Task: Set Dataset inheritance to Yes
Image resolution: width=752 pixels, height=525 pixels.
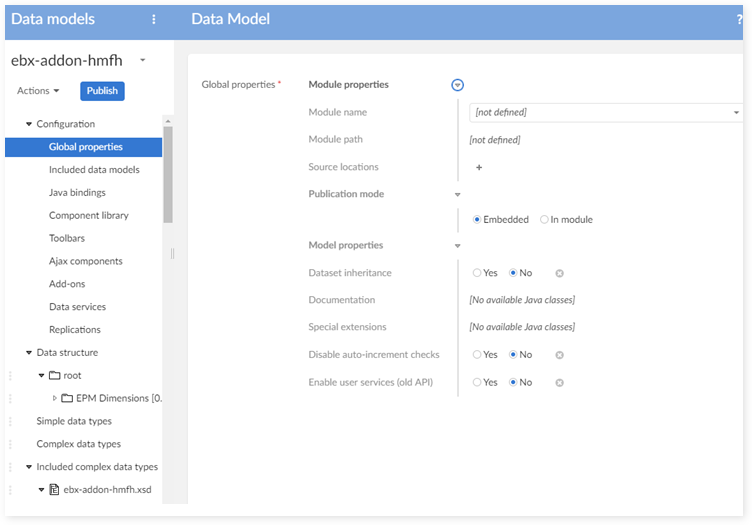Action: [477, 273]
